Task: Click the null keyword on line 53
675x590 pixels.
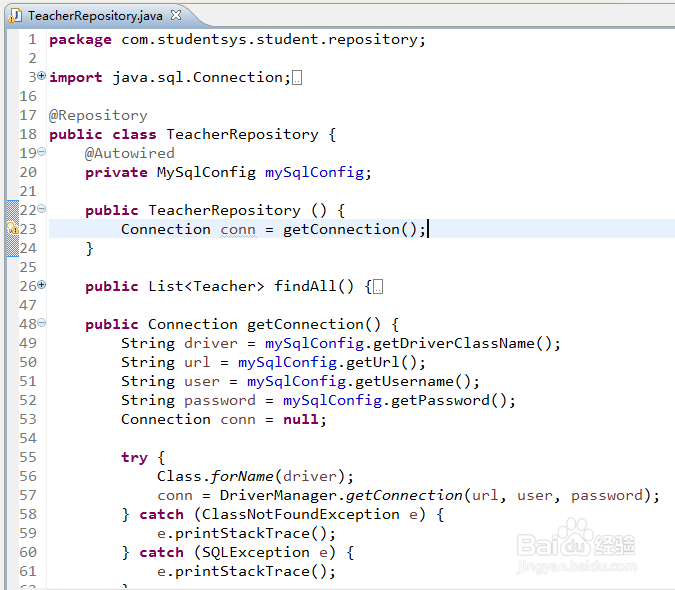Action: pos(301,419)
